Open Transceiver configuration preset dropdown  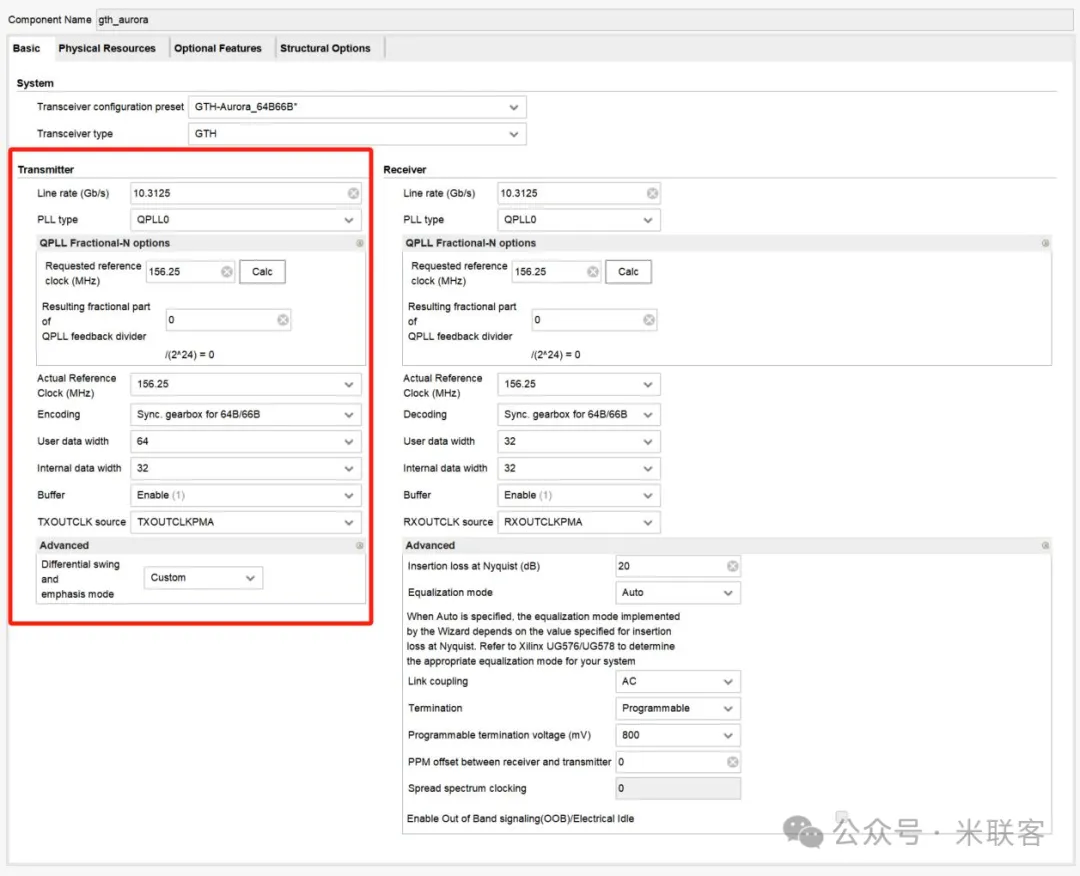coord(357,107)
